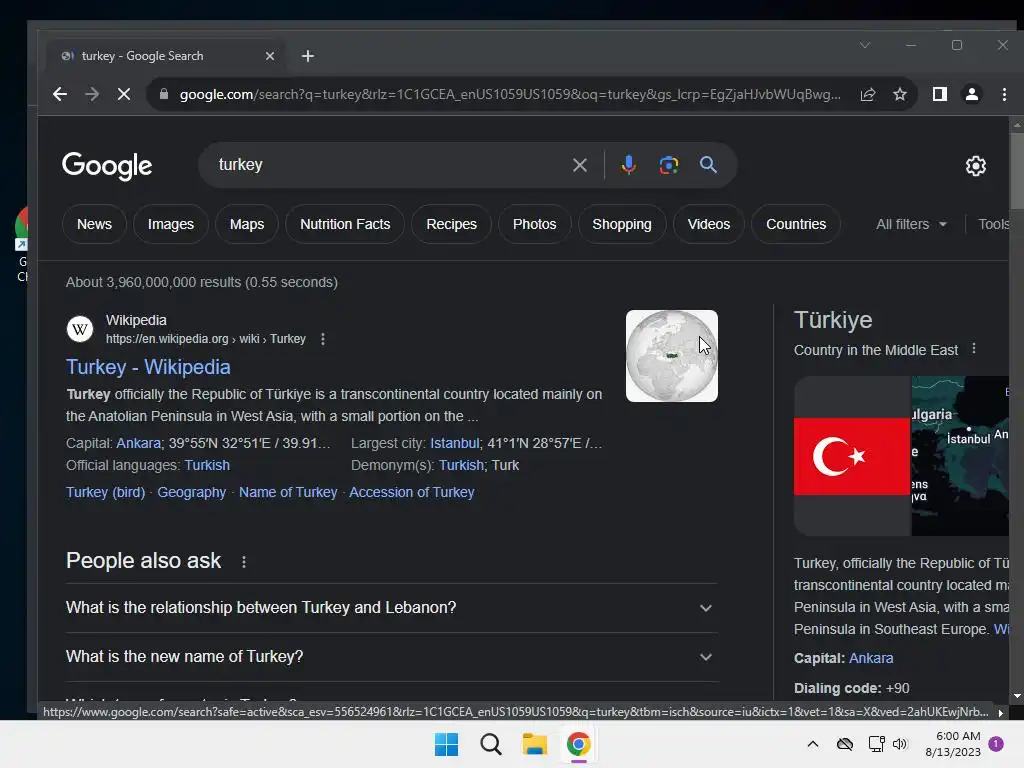Click the Ankara link in the Türkiye panel
Viewport: 1024px width, 768px height.
point(871,658)
